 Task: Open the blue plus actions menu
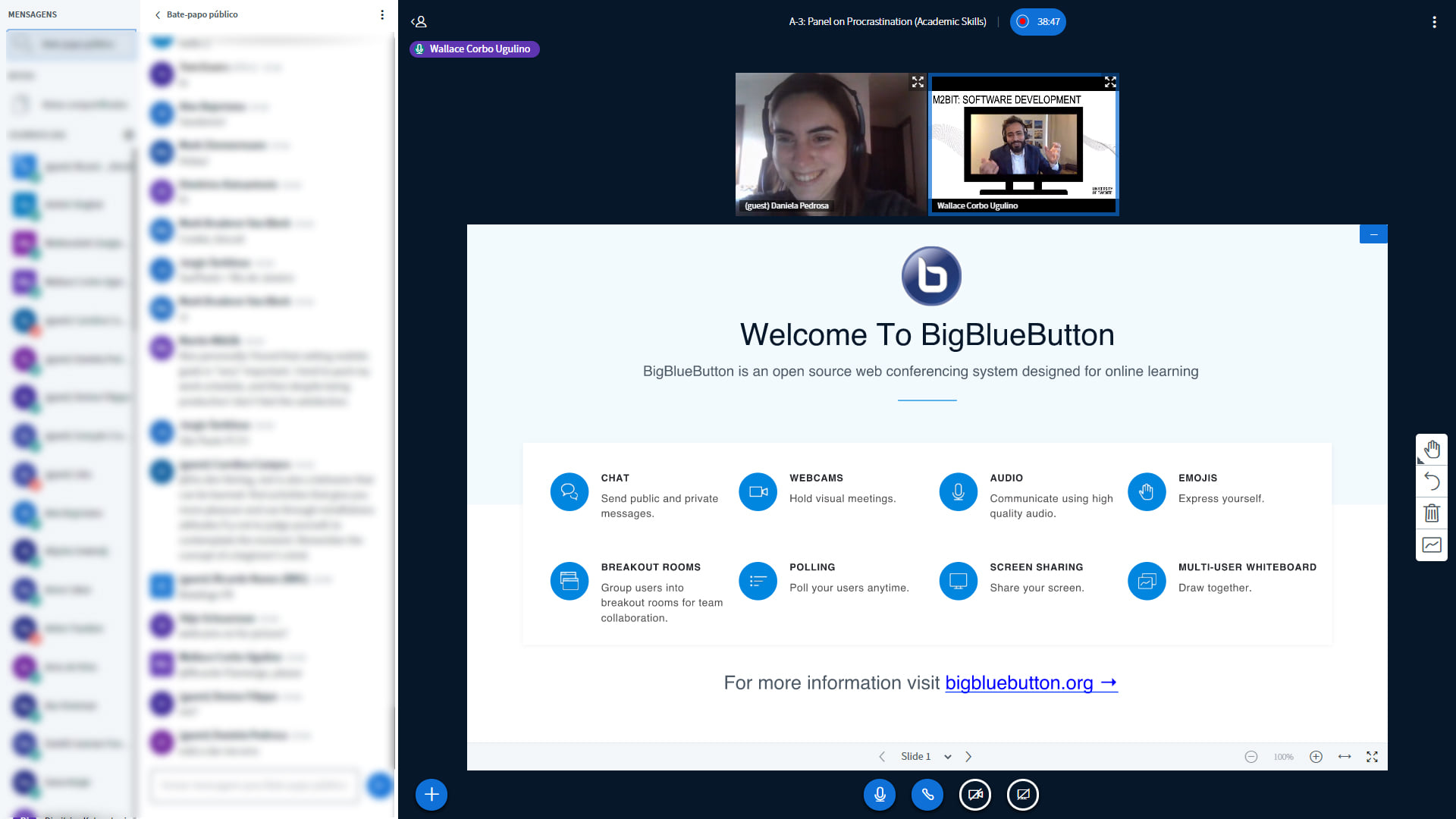(431, 795)
